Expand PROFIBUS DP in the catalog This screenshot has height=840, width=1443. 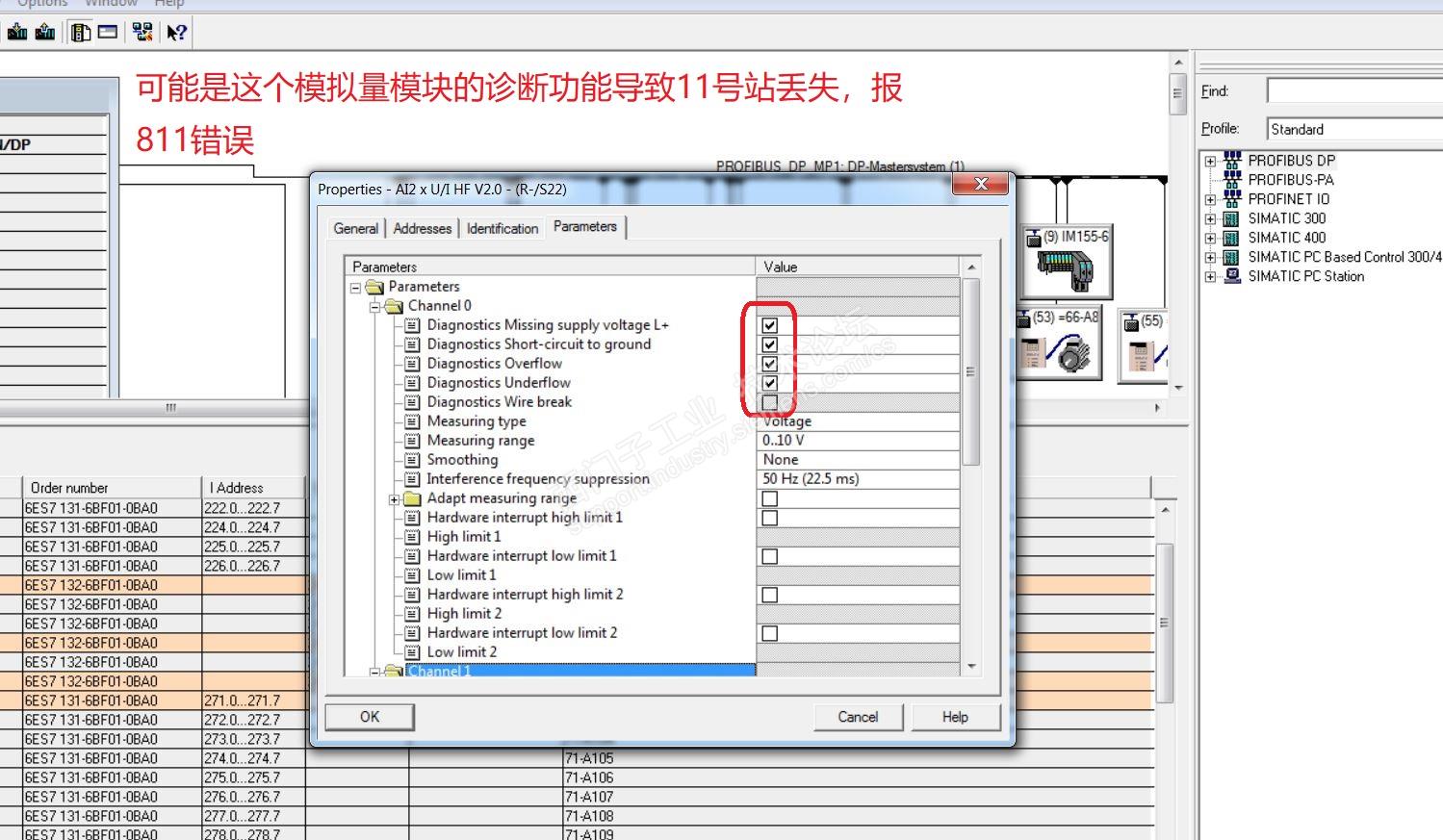click(1210, 162)
